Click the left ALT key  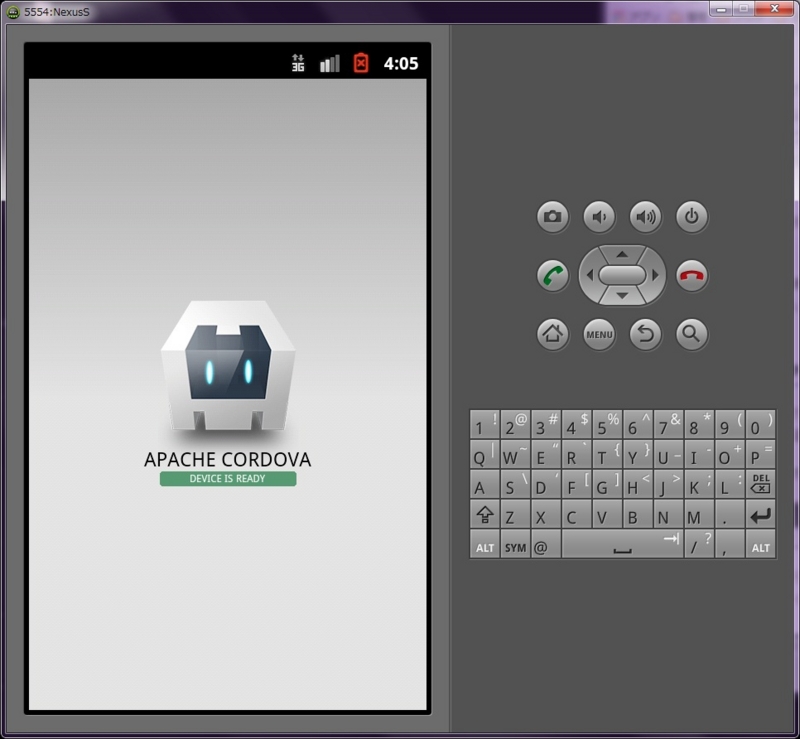pos(485,544)
